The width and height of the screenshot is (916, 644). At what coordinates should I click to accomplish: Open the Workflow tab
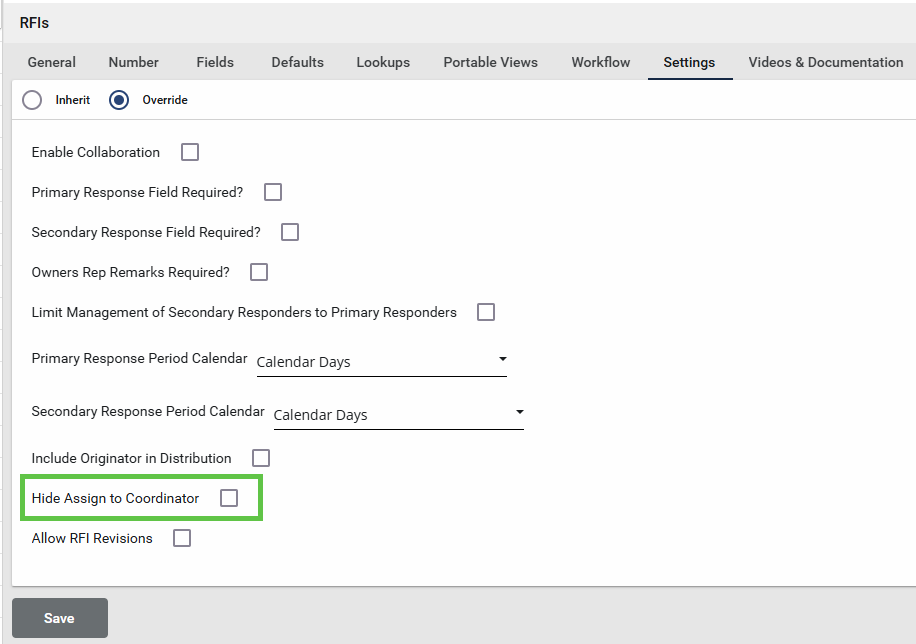pos(601,62)
